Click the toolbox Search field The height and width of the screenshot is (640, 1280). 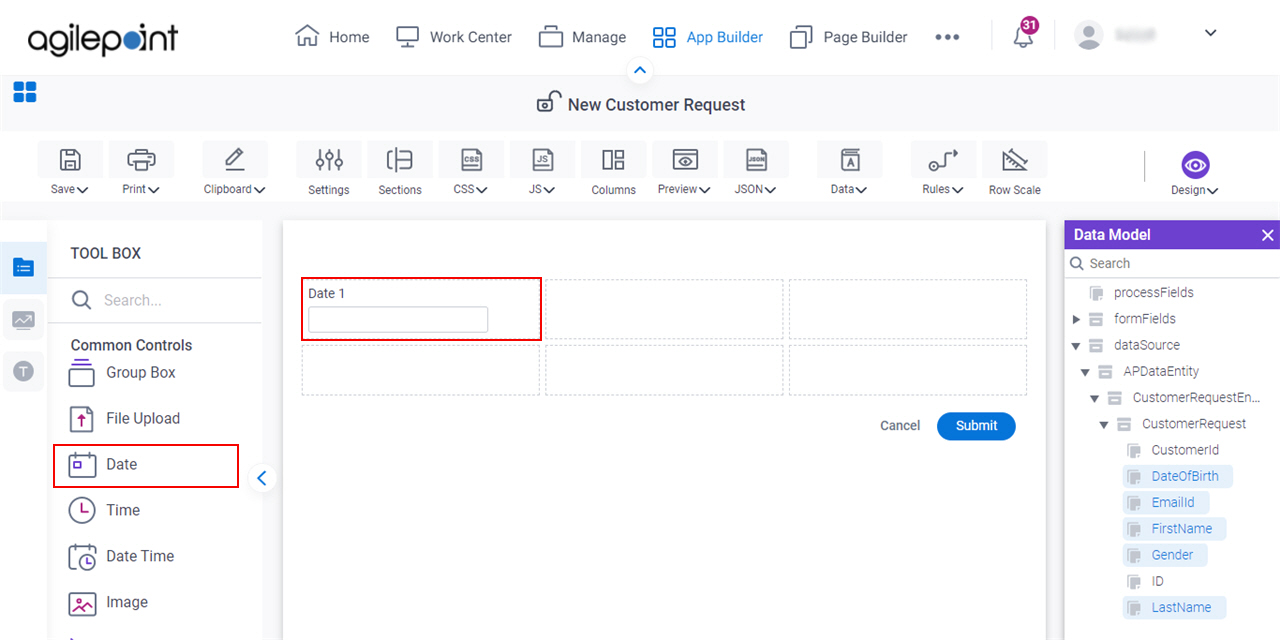pyautogui.click(x=155, y=300)
